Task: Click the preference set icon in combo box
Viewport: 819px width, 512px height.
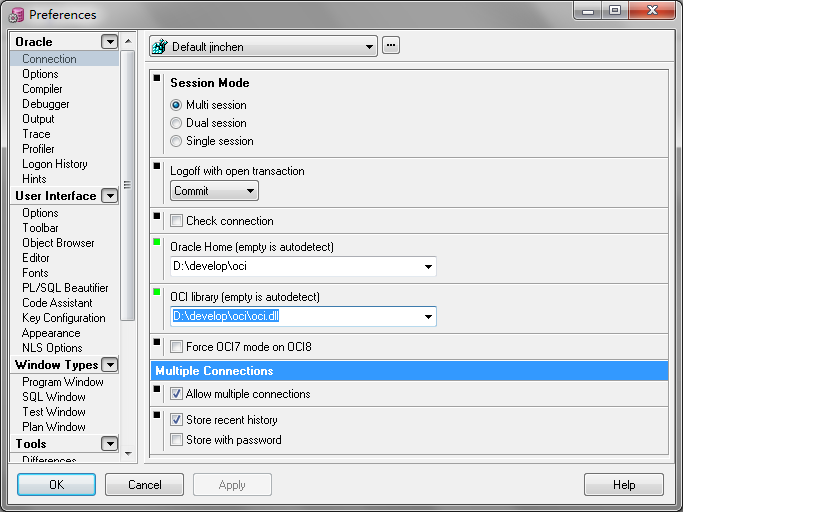Action: [159, 46]
